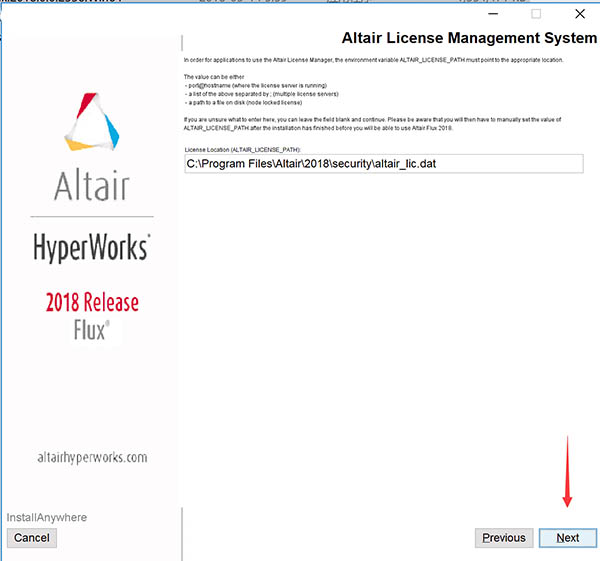600x561 pixels.
Task: Focus the License Location path field
Action: point(384,164)
